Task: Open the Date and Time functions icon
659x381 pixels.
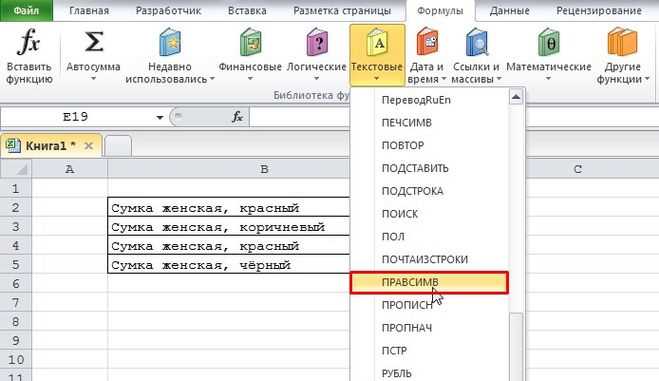Action: click(x=427, y=42)
